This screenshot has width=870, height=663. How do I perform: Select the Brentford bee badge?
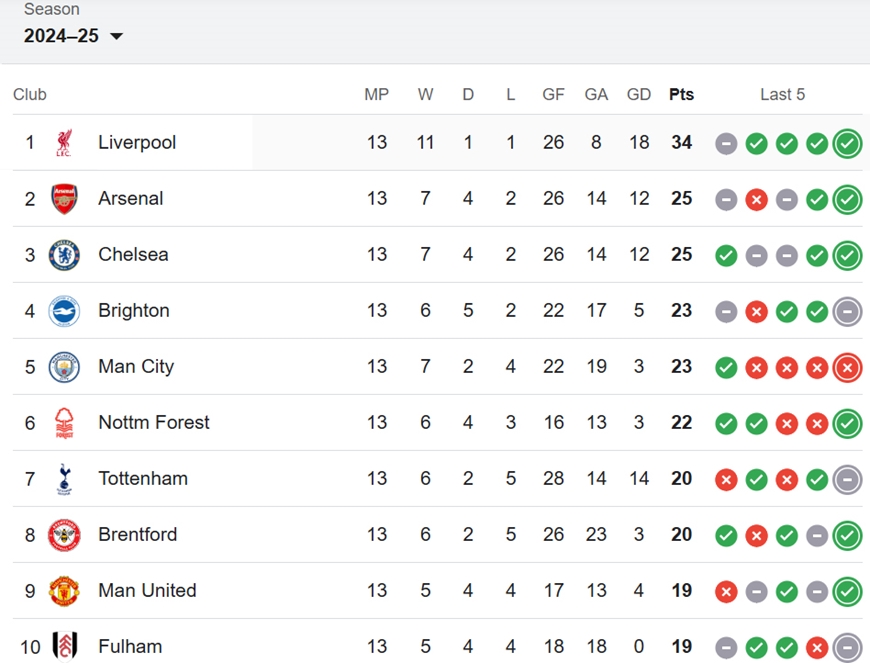click(x=64, y=535)
